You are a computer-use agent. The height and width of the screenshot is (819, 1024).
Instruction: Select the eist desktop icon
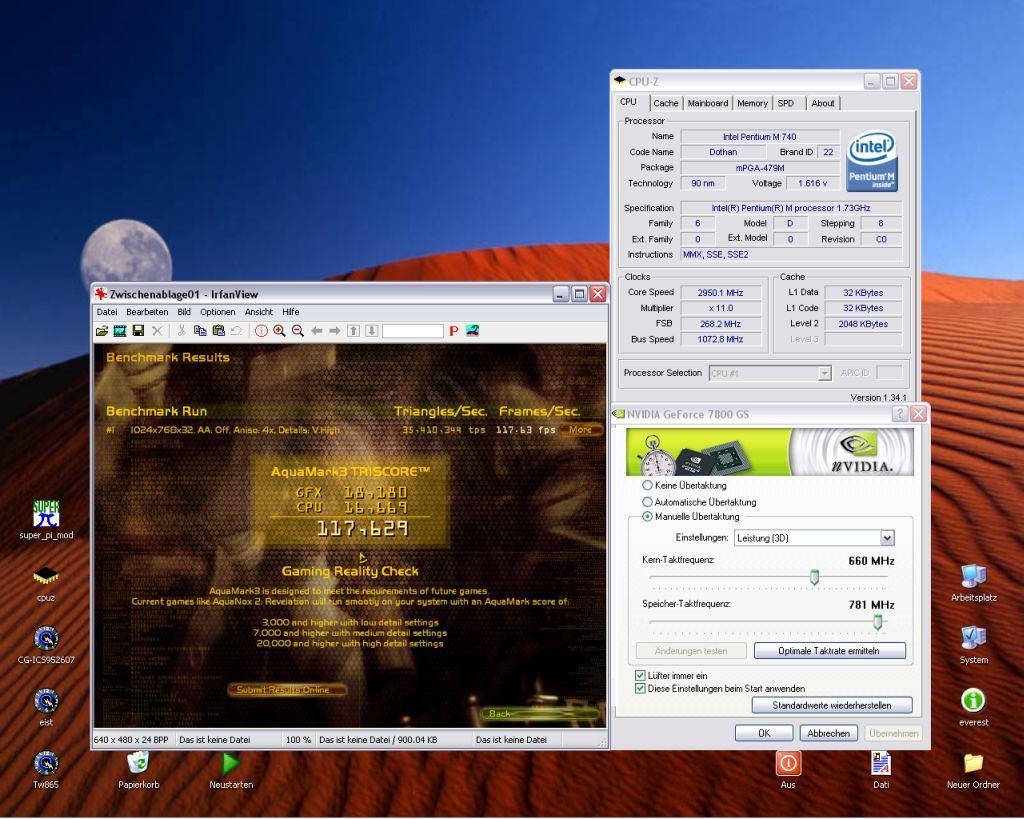pyautogui.click(x=46, y=707)
